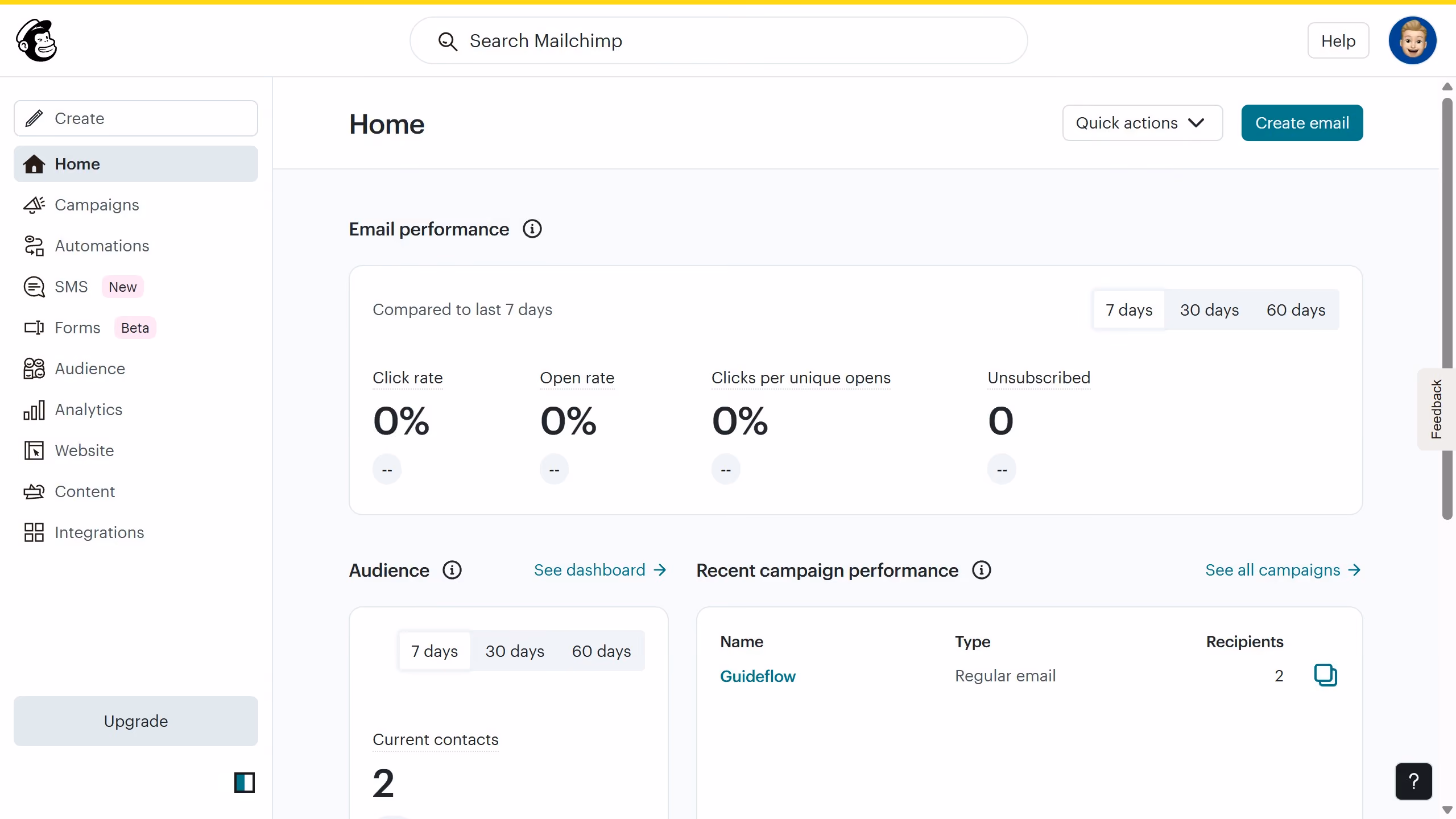1456x819 pixels.
Task: Click the Click rate metric label
Action: click(407, 378)
